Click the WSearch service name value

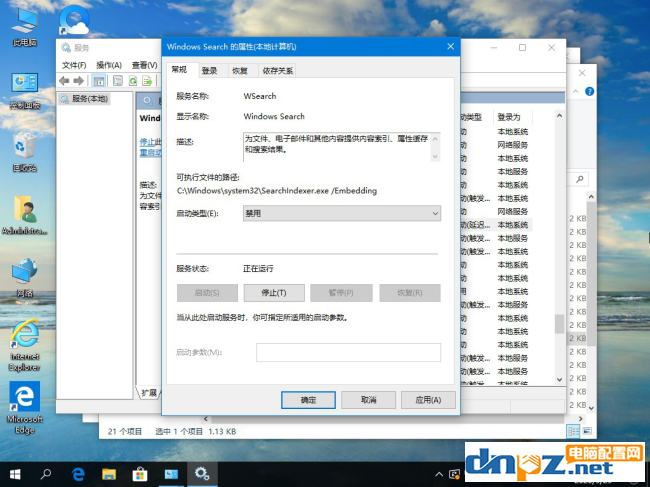[x=260, y=96]
